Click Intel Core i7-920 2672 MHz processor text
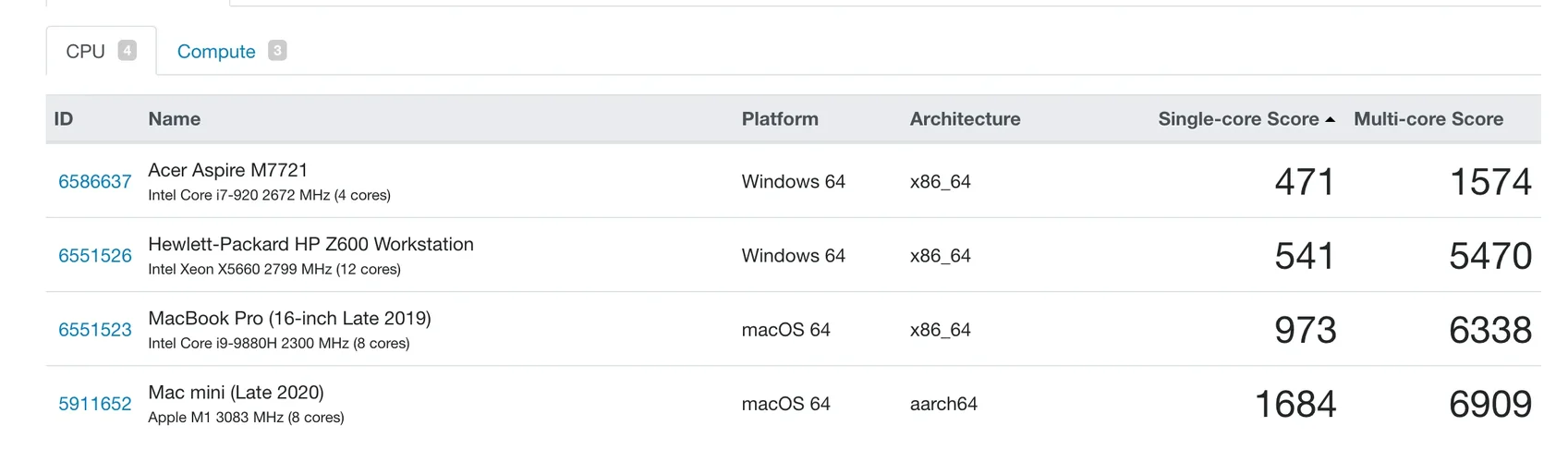Screen dimensions: 1568x462 (x=269, y=195)
